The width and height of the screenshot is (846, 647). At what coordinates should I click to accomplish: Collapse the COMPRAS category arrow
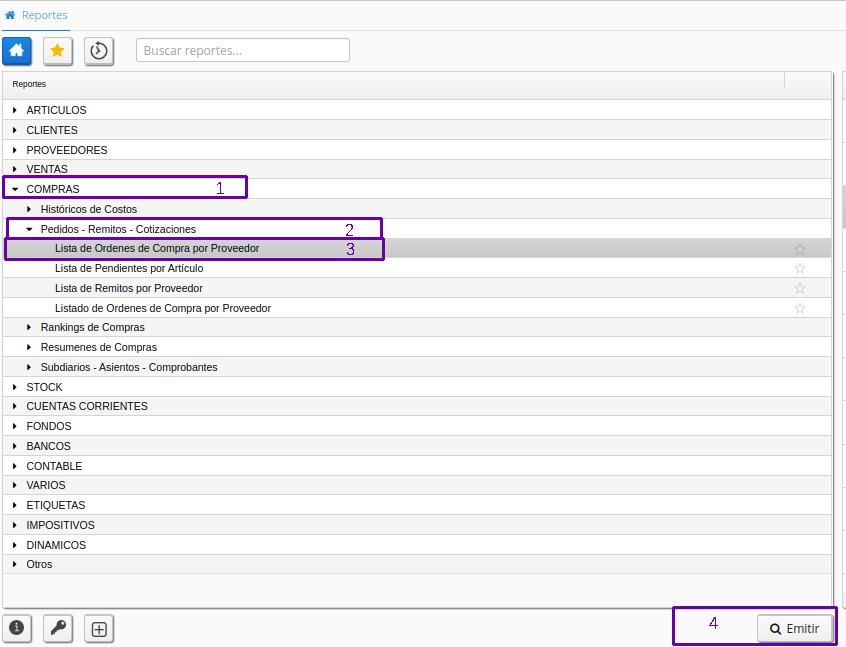(x=15, y=189)
